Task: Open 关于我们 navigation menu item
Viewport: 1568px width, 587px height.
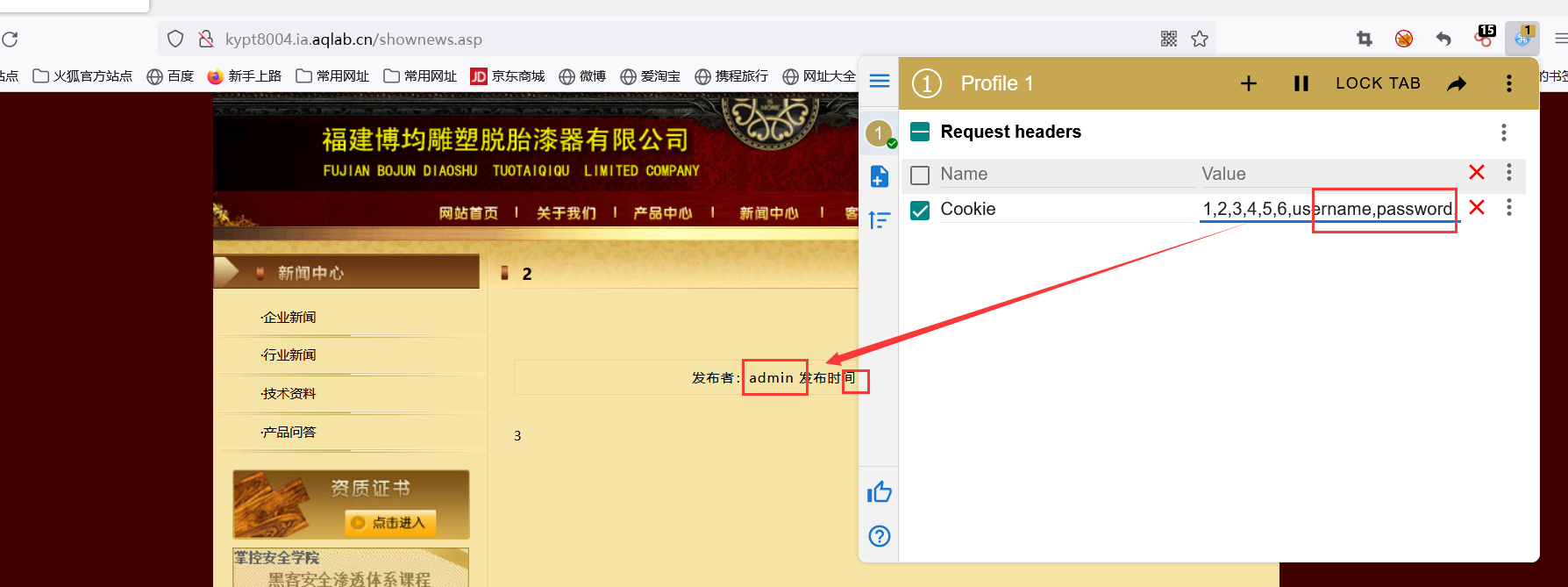Action: (x=567, y=213)
